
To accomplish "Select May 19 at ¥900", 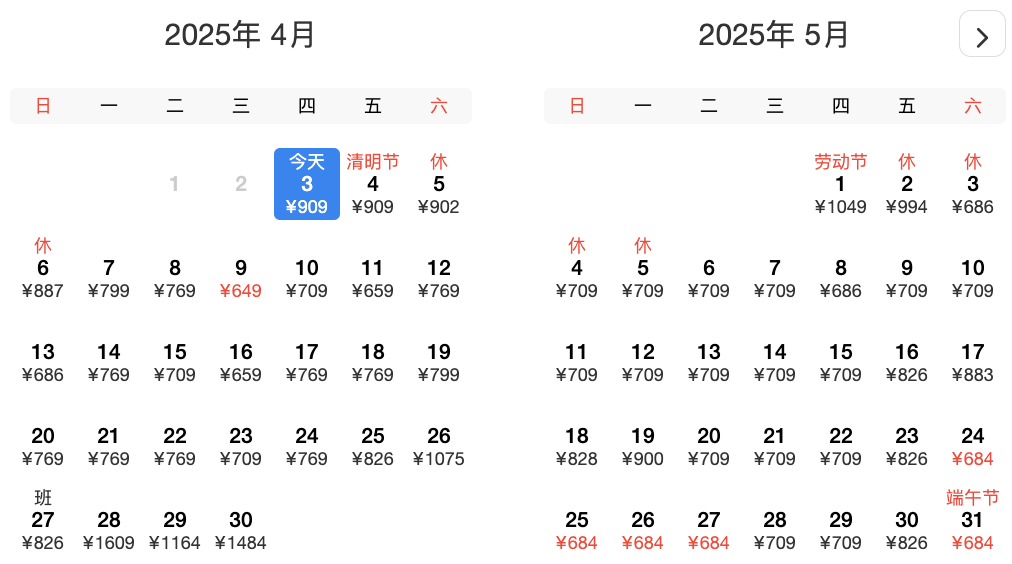I will pyautogui.click(x=643, y=447).
